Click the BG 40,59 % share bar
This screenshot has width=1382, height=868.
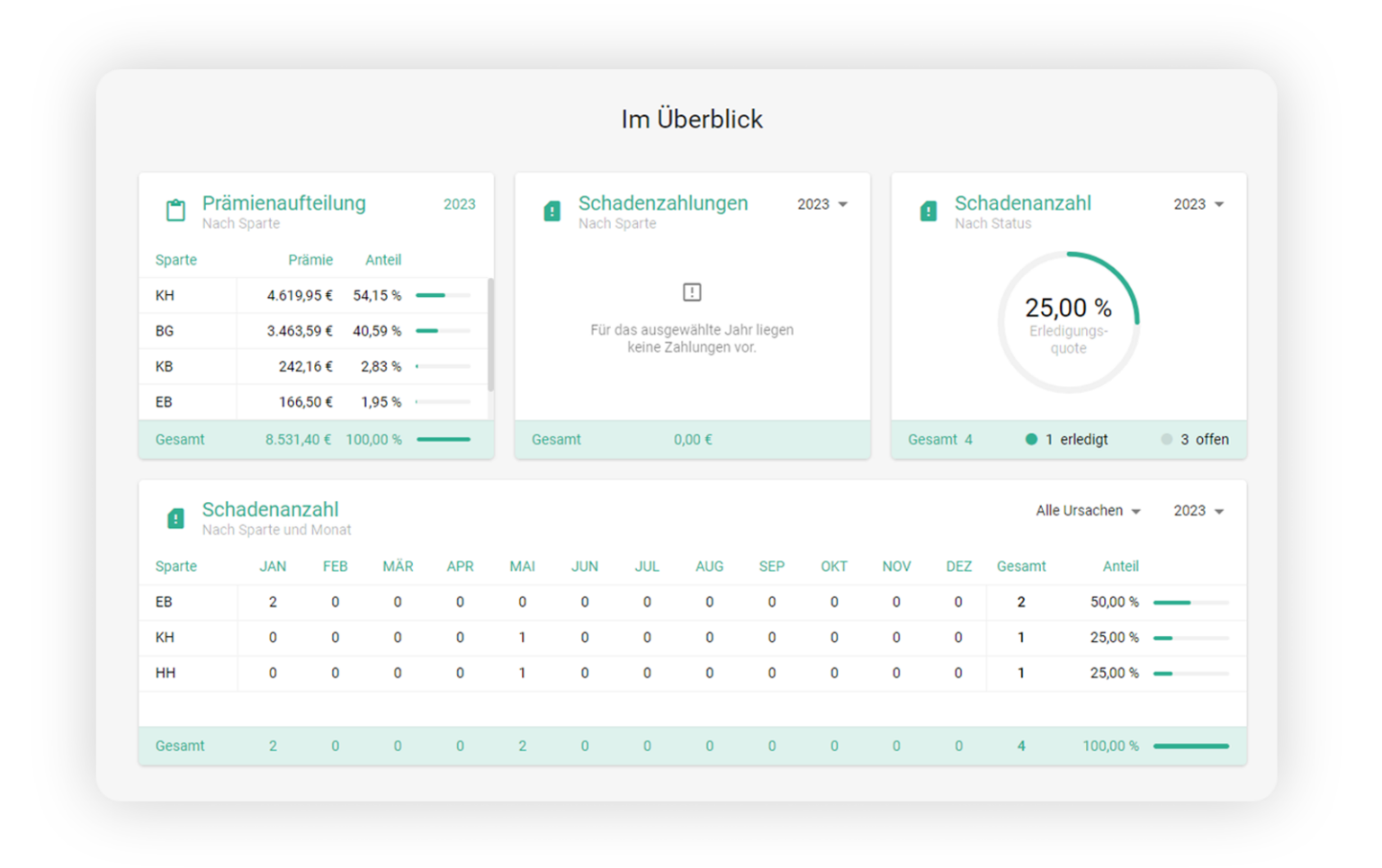pos(443,331)
